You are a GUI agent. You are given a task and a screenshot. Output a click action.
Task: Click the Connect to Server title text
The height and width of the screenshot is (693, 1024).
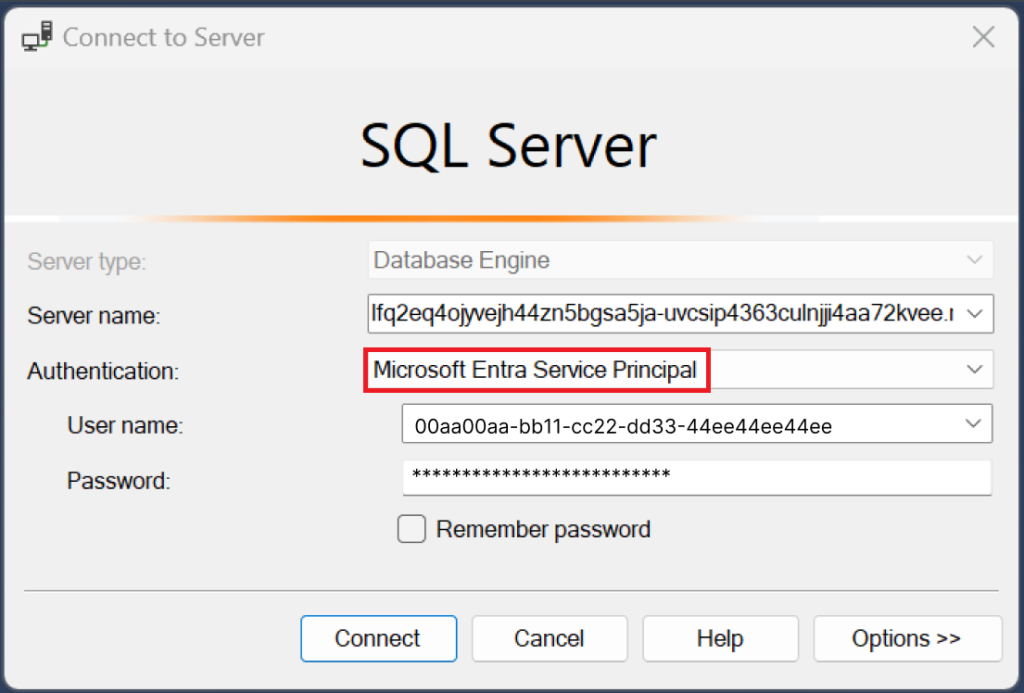click(163, 37)
